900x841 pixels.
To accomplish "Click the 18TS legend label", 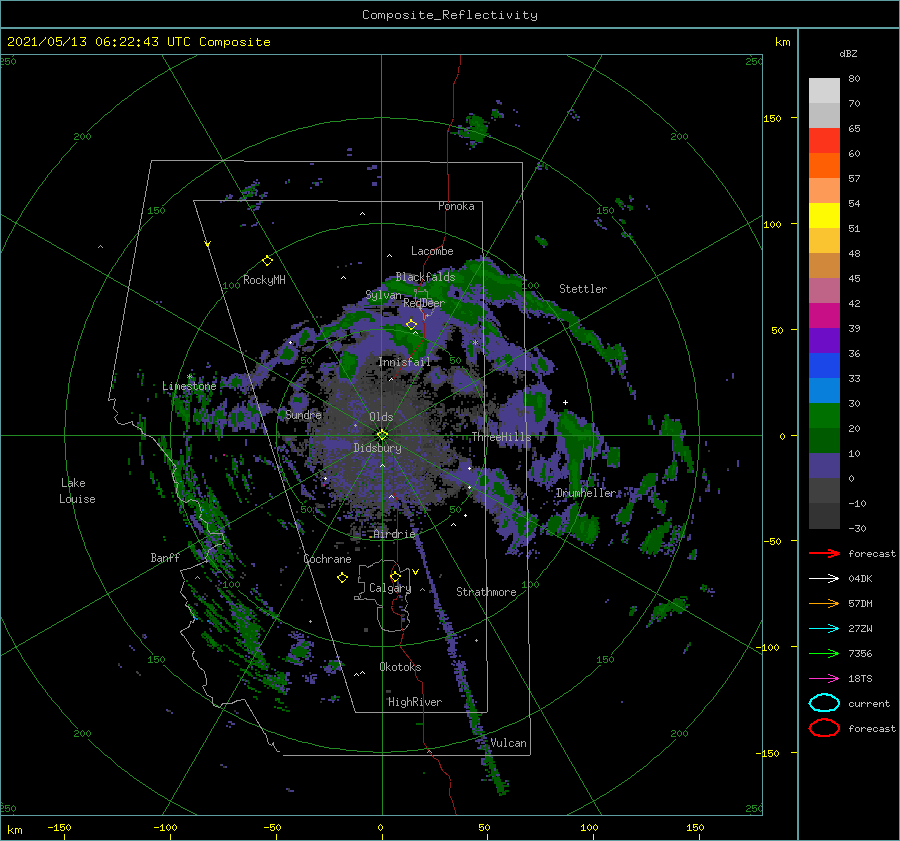I will tap(860, 679).
